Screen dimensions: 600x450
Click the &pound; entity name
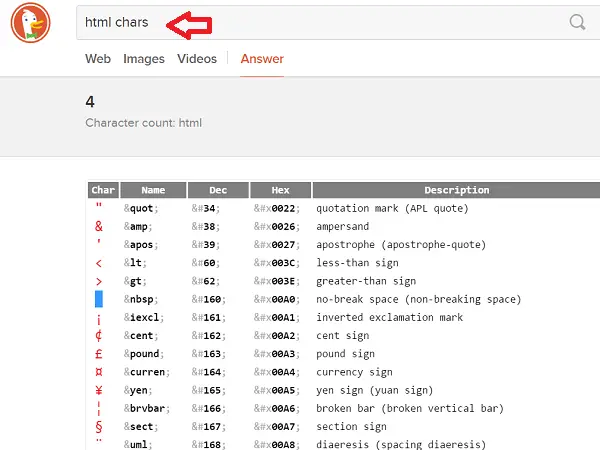click(x=144, y=354)
